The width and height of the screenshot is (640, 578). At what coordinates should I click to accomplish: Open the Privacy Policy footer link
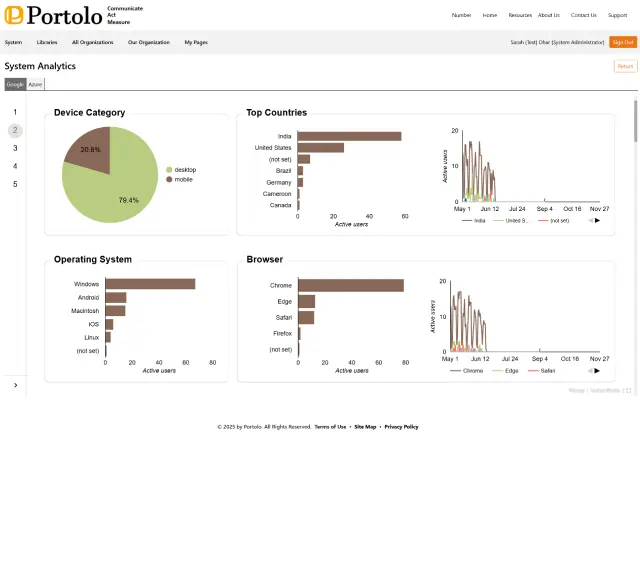[x=401, y=427]
